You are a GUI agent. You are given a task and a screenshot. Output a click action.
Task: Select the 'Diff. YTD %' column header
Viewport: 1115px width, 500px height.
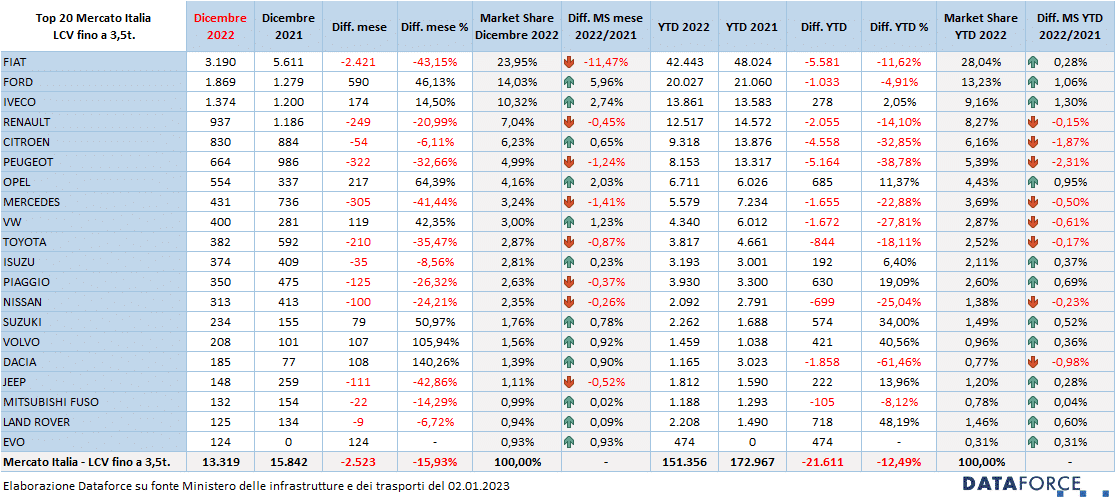coord(899,26)
